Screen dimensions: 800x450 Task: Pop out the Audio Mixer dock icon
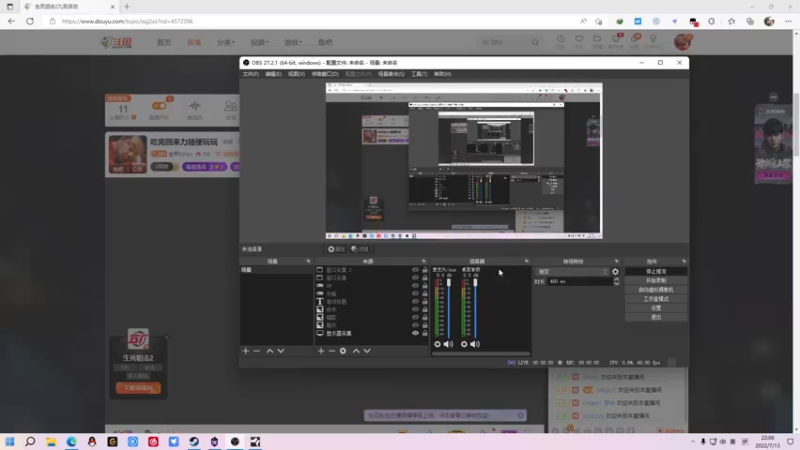click(x=527, y=261)
